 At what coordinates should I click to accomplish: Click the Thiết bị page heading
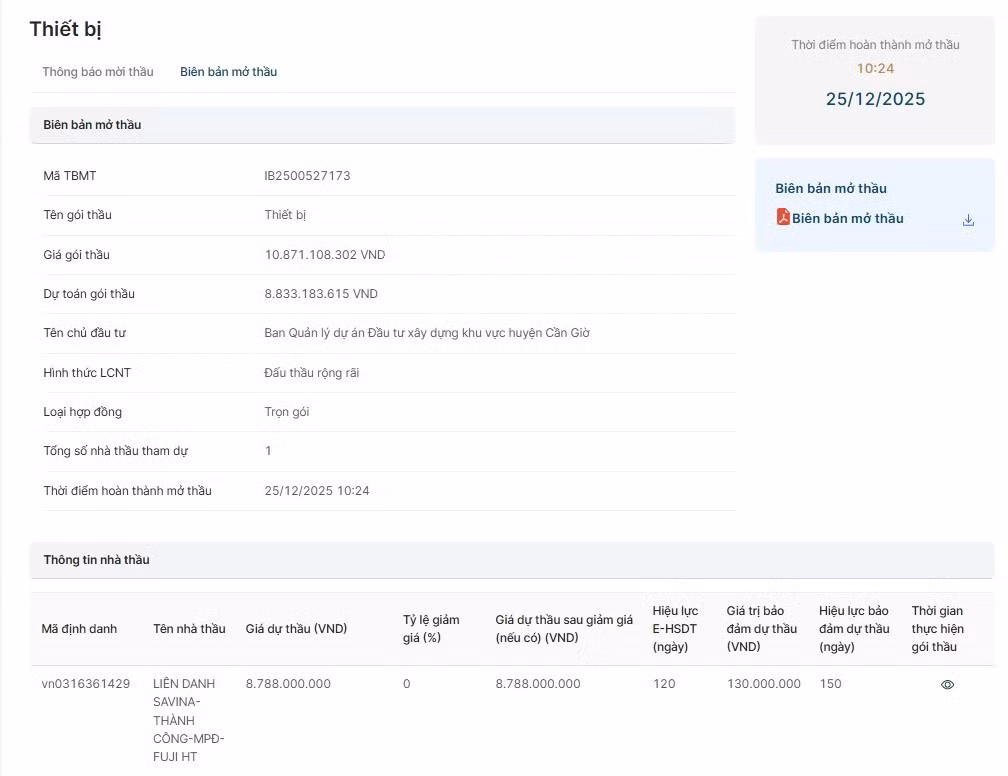pos(66,29)
